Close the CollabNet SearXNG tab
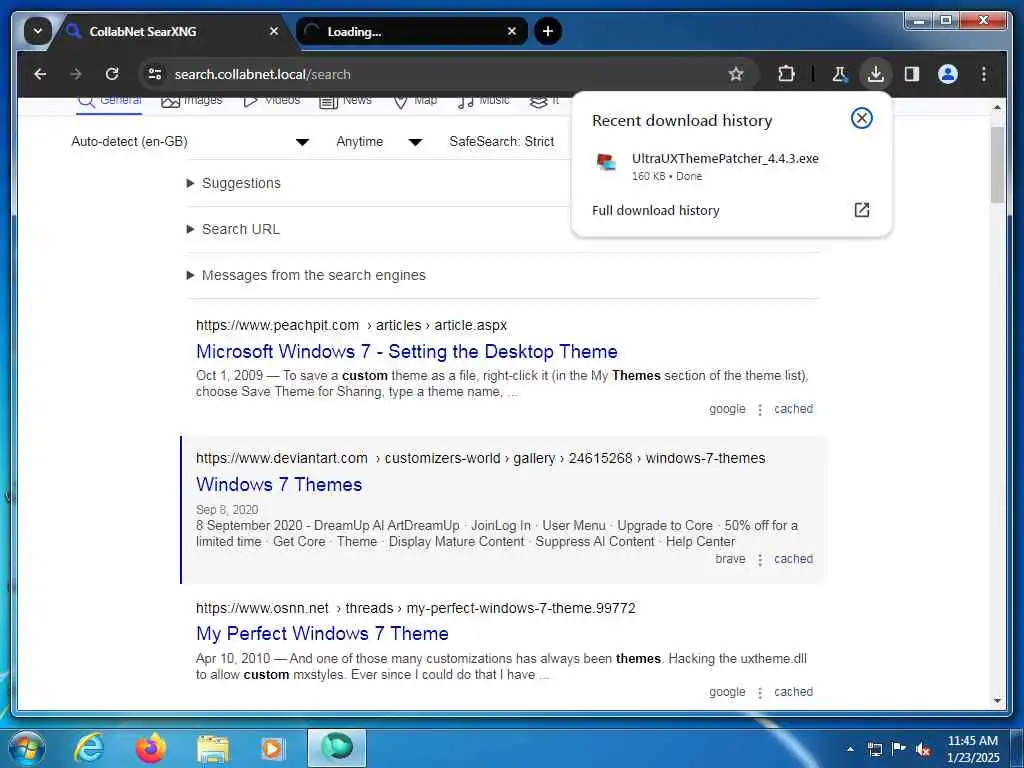This screenshot has height=768, width=1024. click(x=274, y=31)
